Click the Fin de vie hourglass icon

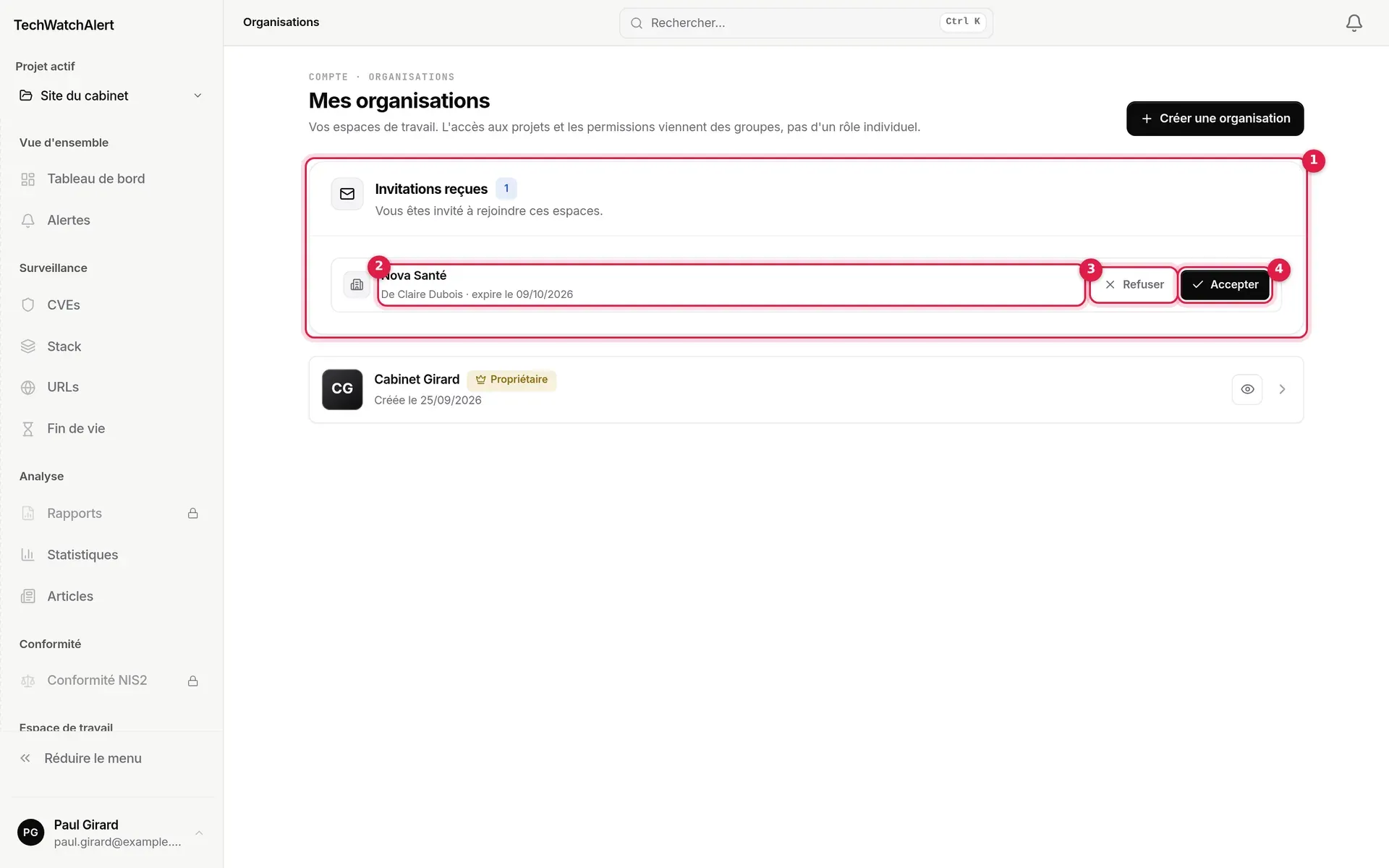(x=28, y=429)
